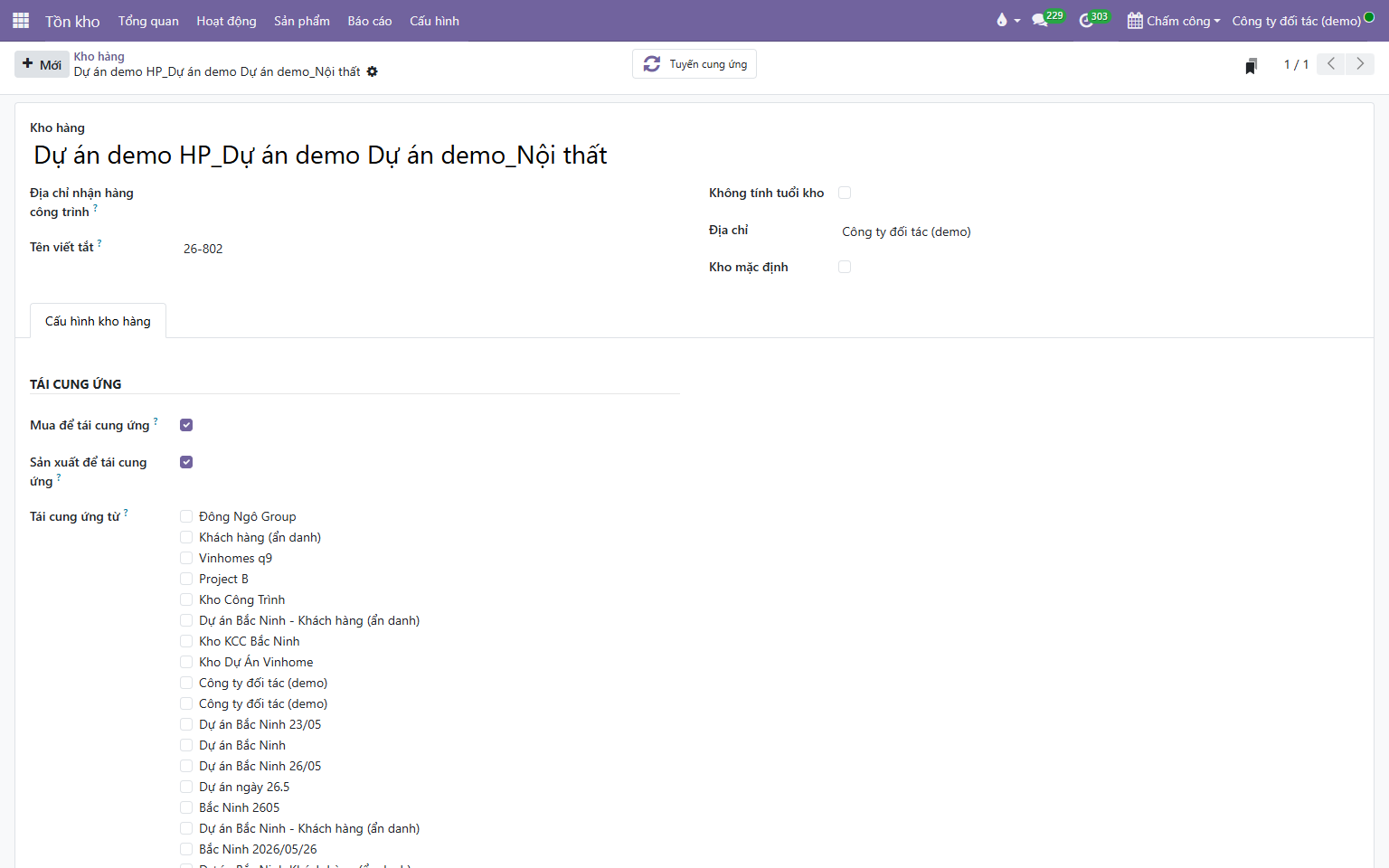1389x868 pixels.
Task: Open the Sản phẩm menu
Action: pyautogui.click(x=302, y=21)
